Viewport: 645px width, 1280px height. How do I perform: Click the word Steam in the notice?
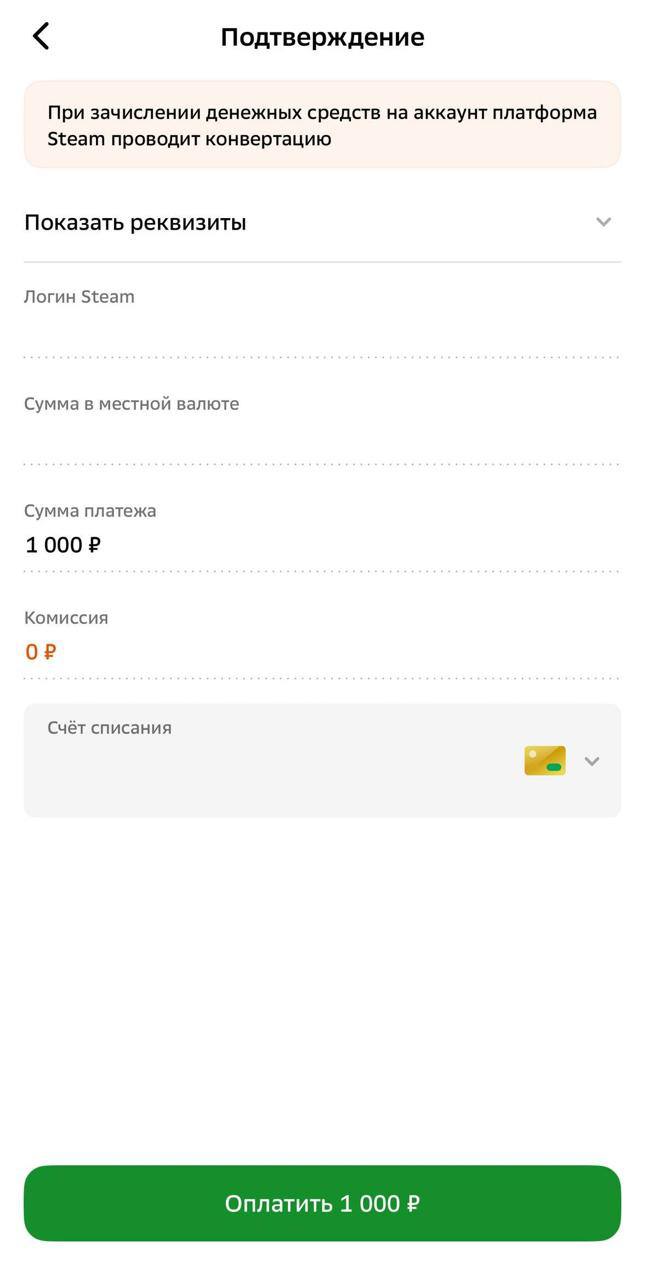coord(76,139)
